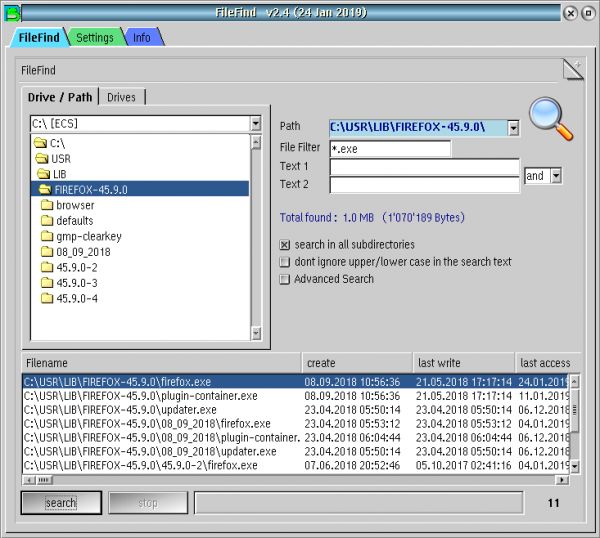
Task: Click the 45.9.0-4 folder icon
Action: pyautogui.click(x=47, y=298)
